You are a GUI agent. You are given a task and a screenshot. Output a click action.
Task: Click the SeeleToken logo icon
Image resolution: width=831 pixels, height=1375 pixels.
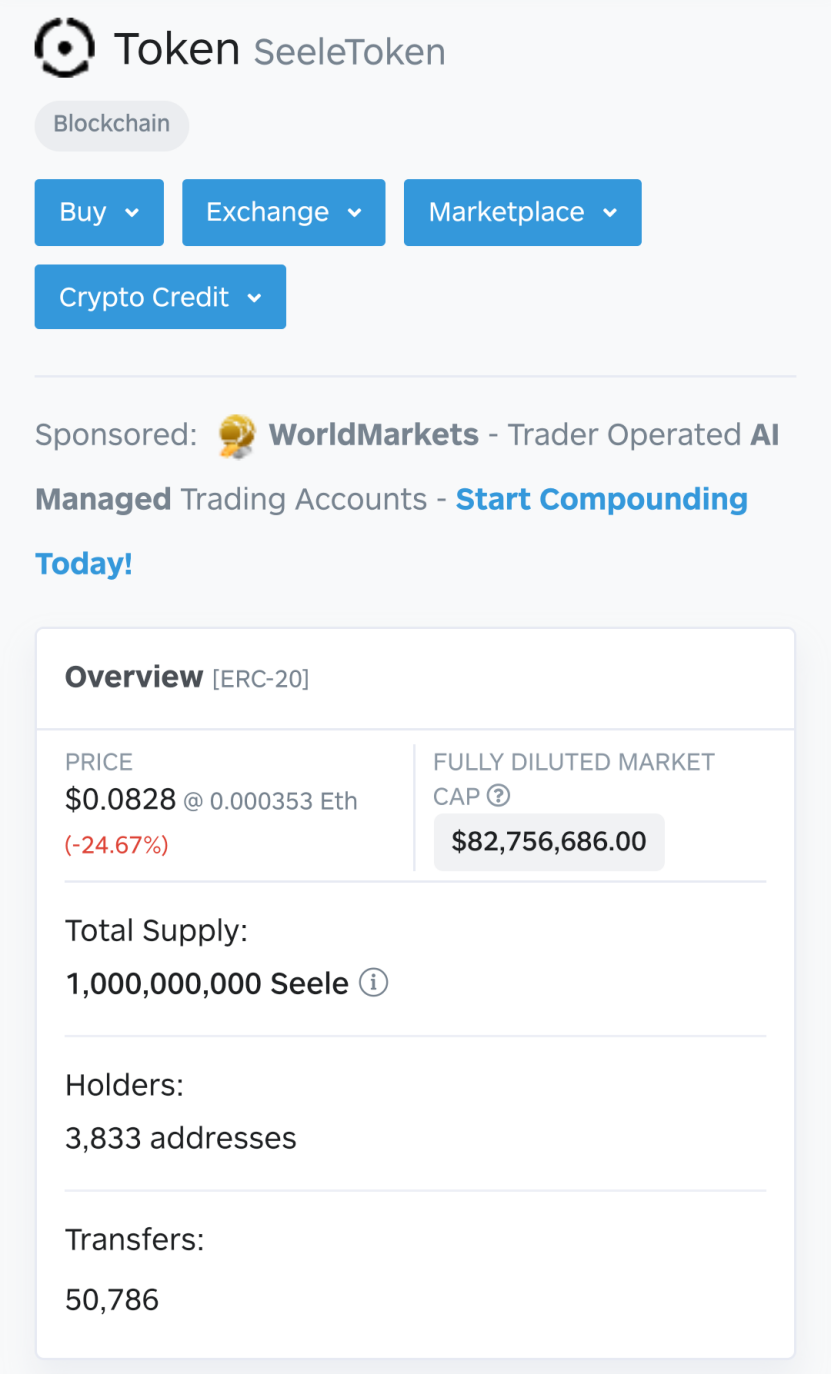[65, 47]
